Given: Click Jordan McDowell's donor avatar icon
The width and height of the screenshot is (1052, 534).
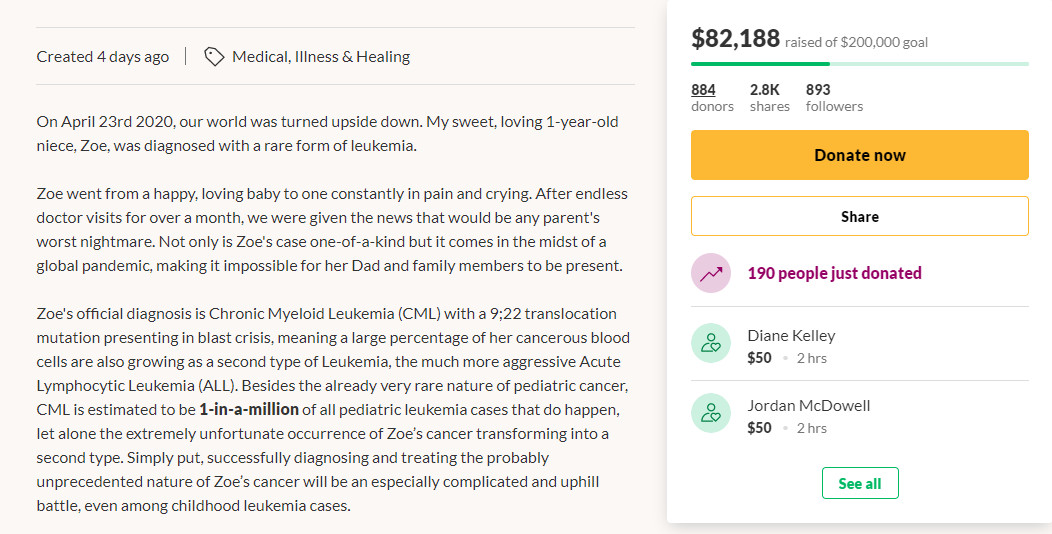Looking at the screenshot, I should pos(711,414).
